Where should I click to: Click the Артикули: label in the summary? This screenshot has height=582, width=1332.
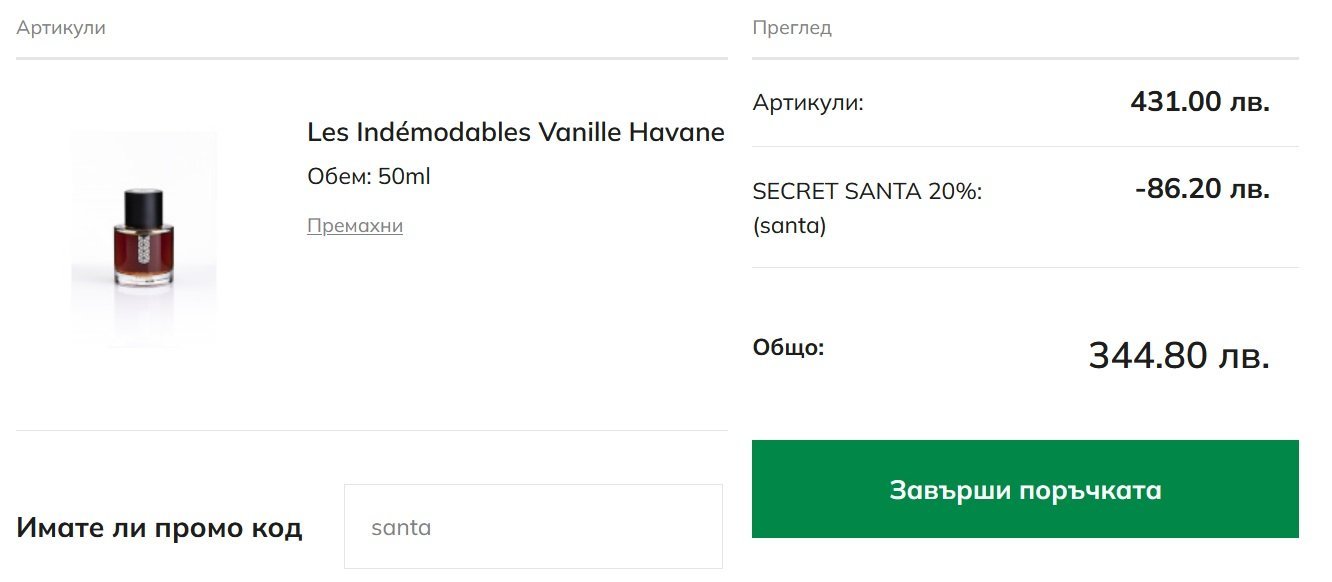click(x=807, y=103)
